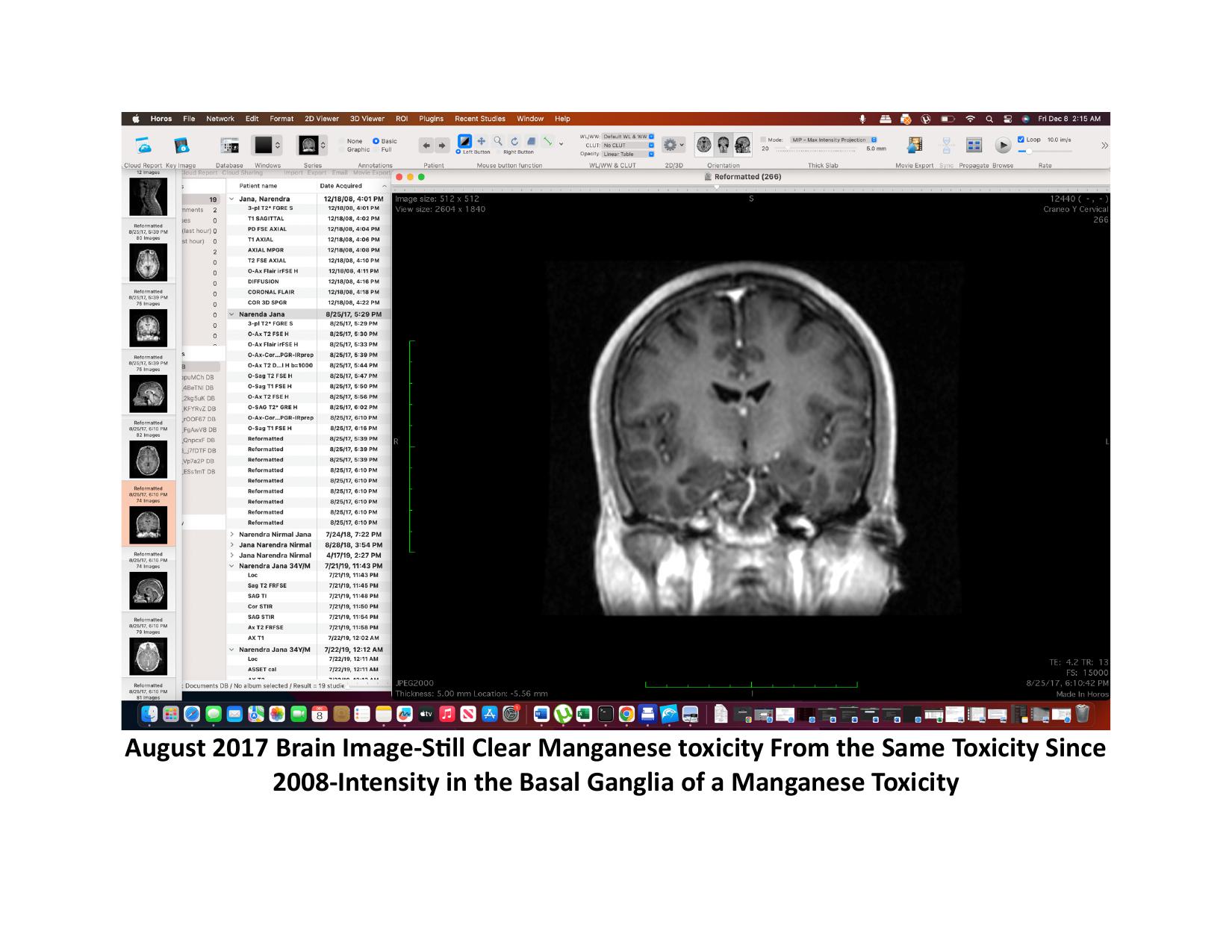The width and height of the screenshot is (1232, 952).
Task: Open the Cloud Report tool
Action: tap(143, 146)
